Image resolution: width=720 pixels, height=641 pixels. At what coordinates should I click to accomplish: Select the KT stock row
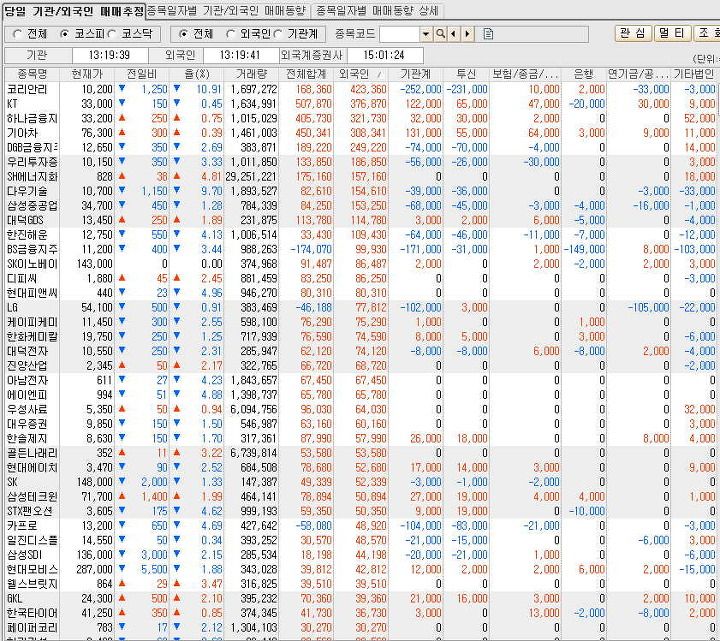click(360, 104)
